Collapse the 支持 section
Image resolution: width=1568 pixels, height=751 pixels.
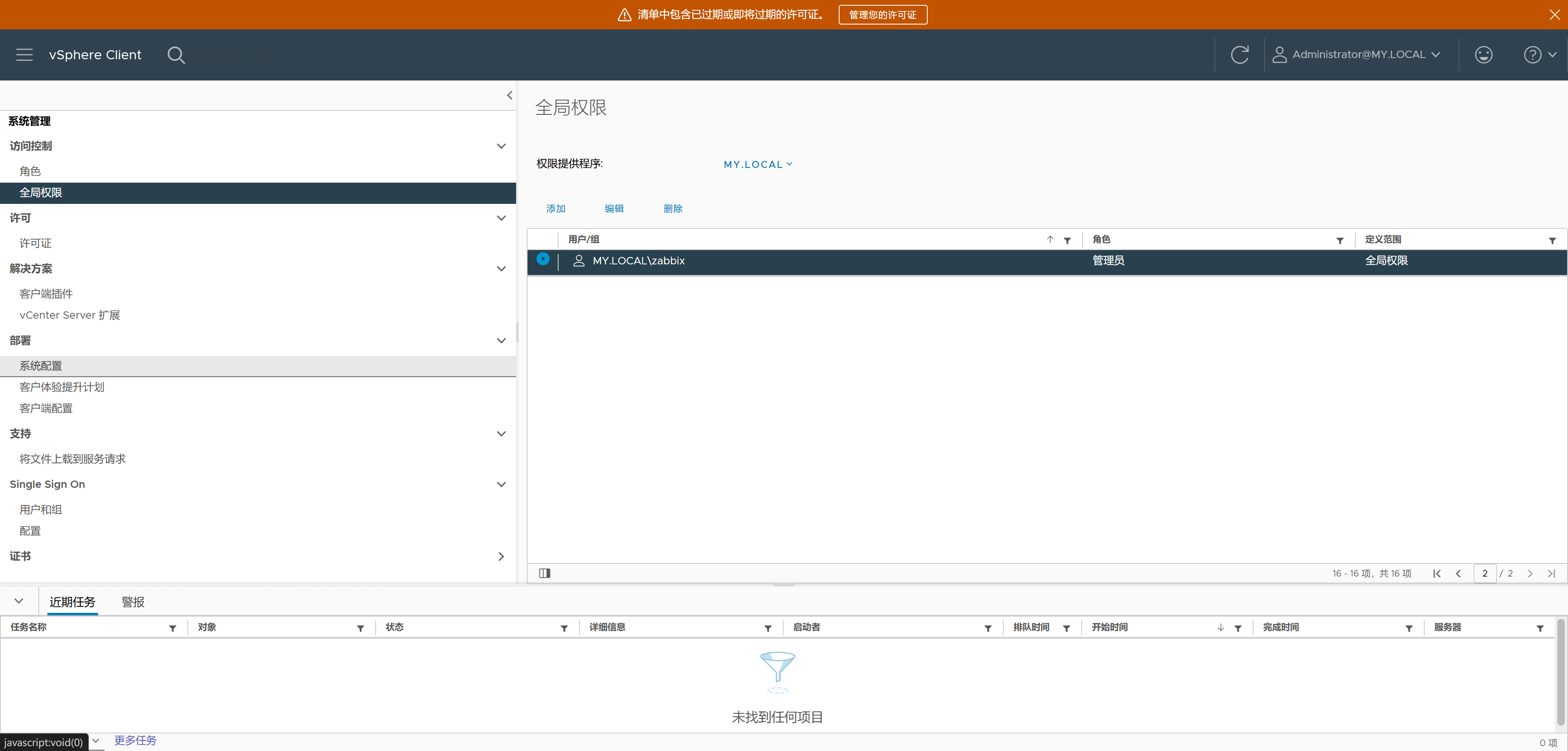click(x=501, y=434)
